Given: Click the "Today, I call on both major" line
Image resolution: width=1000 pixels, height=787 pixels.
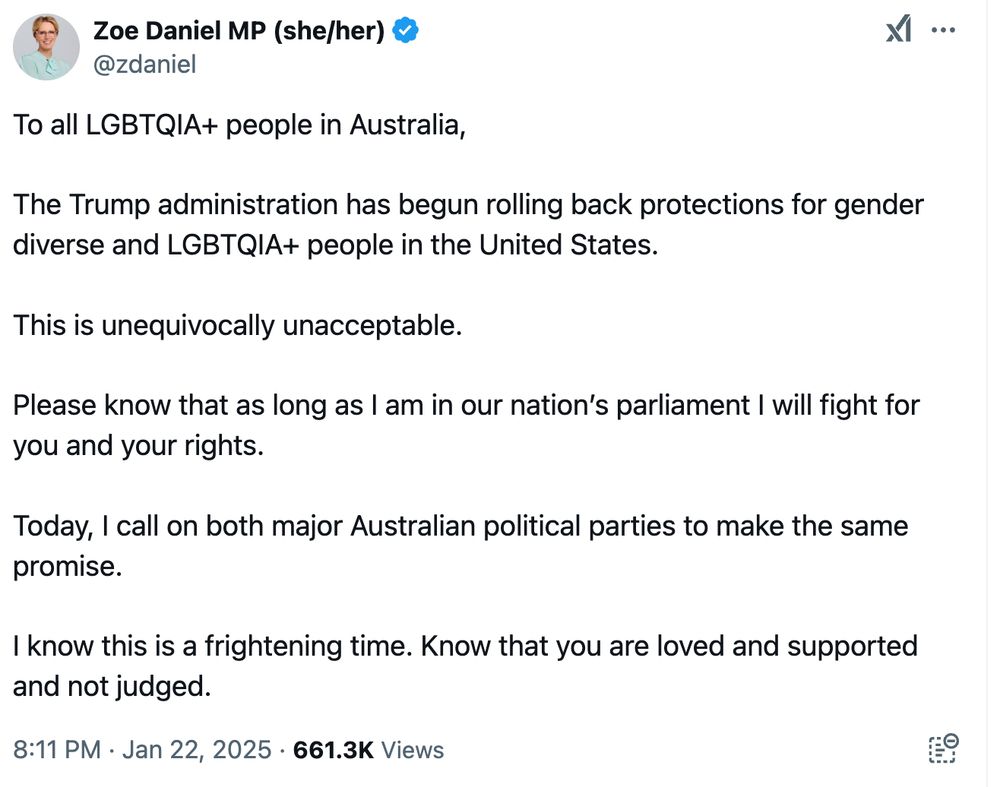Looking at the screenshot, I should click(x=460, y=527).
